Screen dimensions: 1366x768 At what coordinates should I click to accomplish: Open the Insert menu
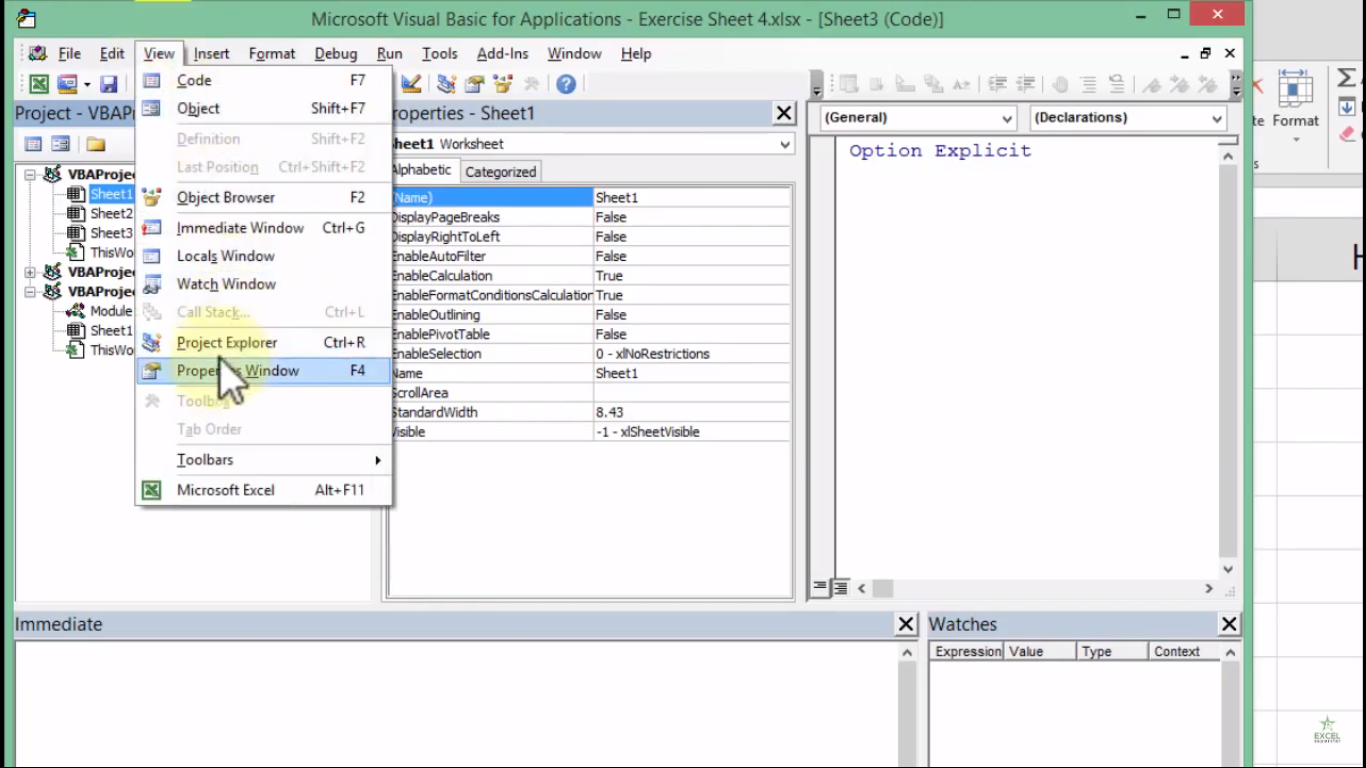[x=211, y=54]
